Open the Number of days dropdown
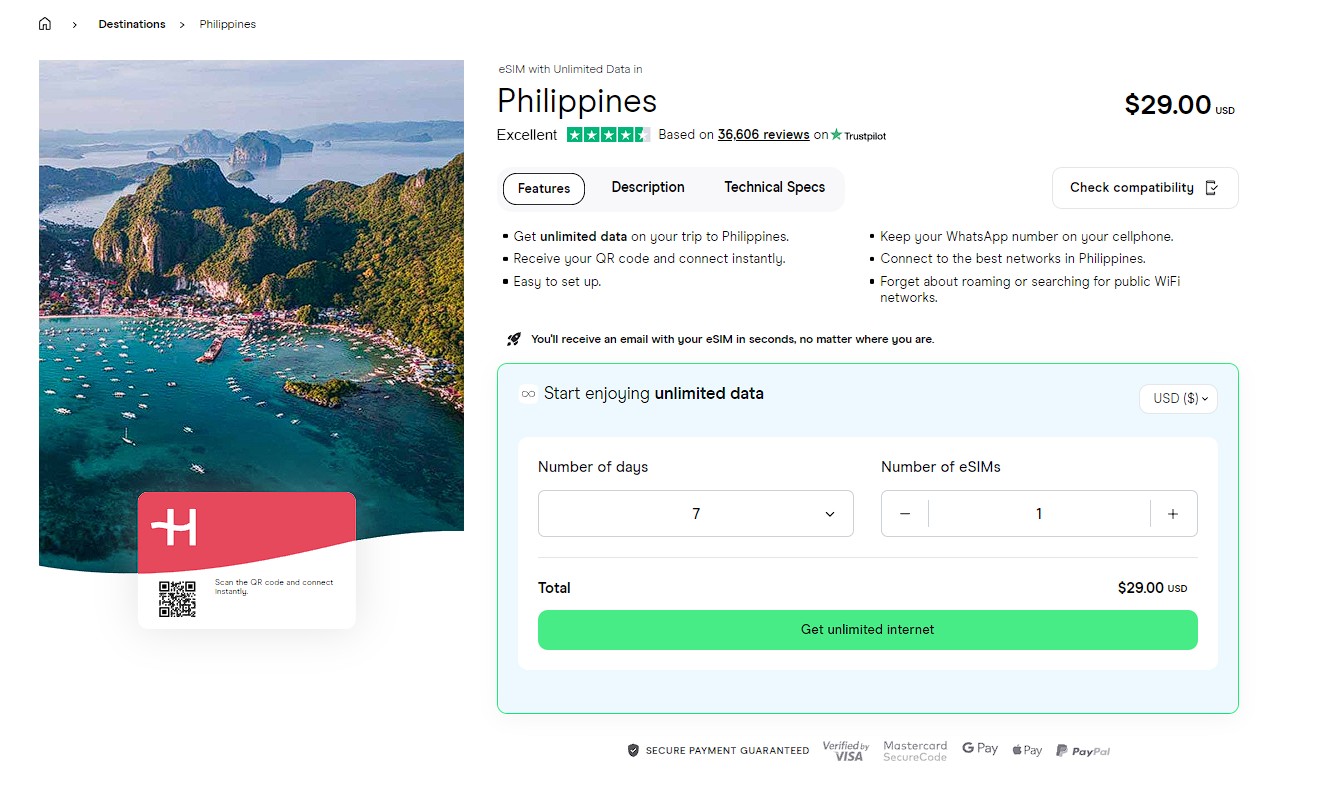The height and width of the screenshot is (785, 1333). (695, 513)
